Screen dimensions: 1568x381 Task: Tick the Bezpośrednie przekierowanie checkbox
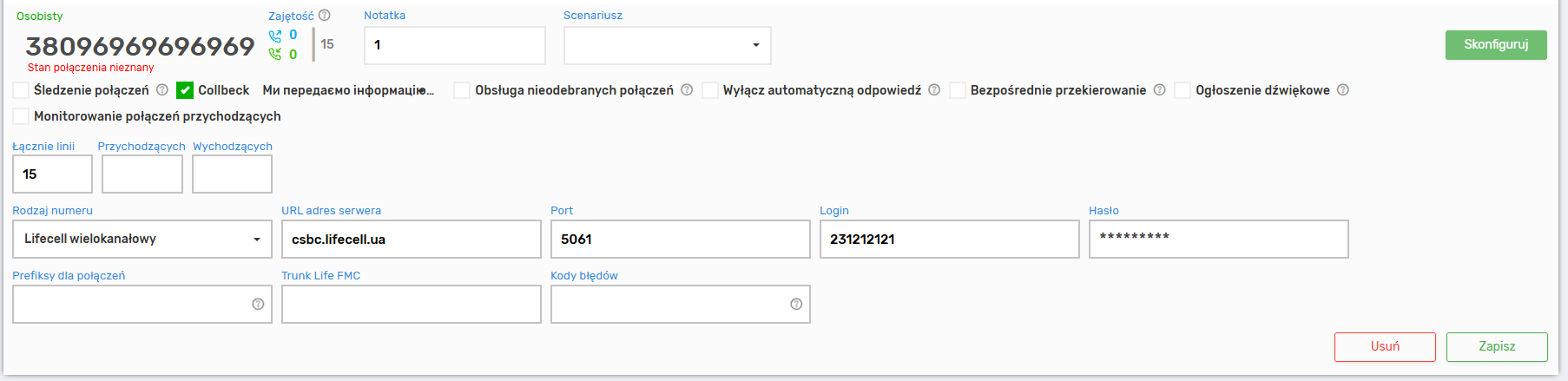click(x=958, y=90)
